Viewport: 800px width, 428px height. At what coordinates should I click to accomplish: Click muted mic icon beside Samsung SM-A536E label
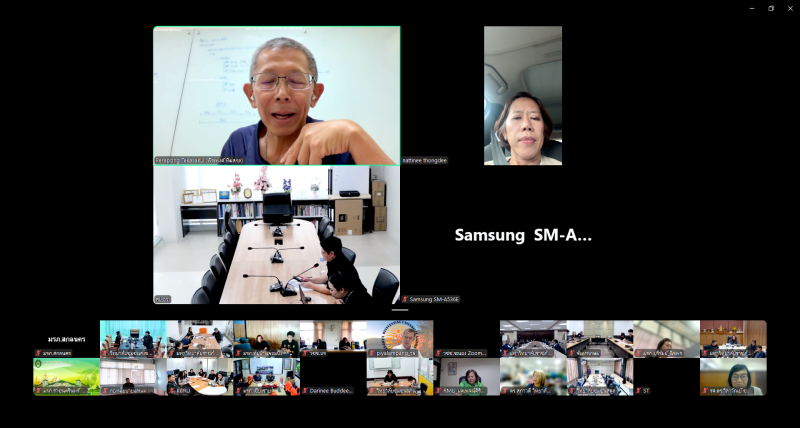[405, 299]
